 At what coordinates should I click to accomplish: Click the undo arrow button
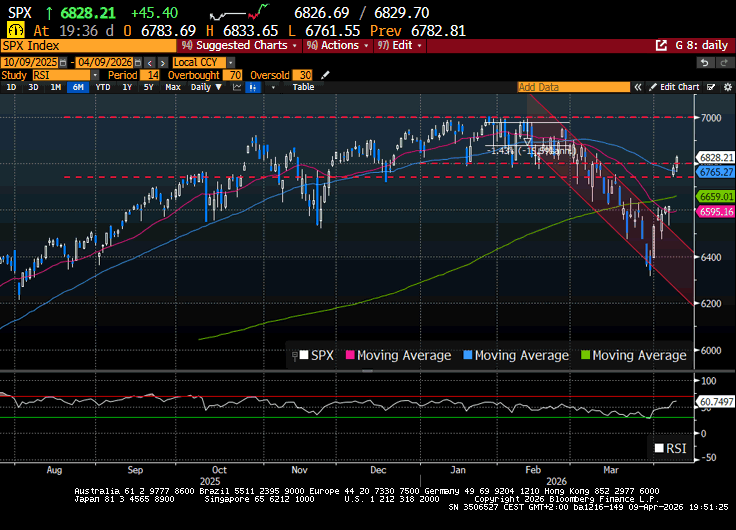click(x=706, y=62)
